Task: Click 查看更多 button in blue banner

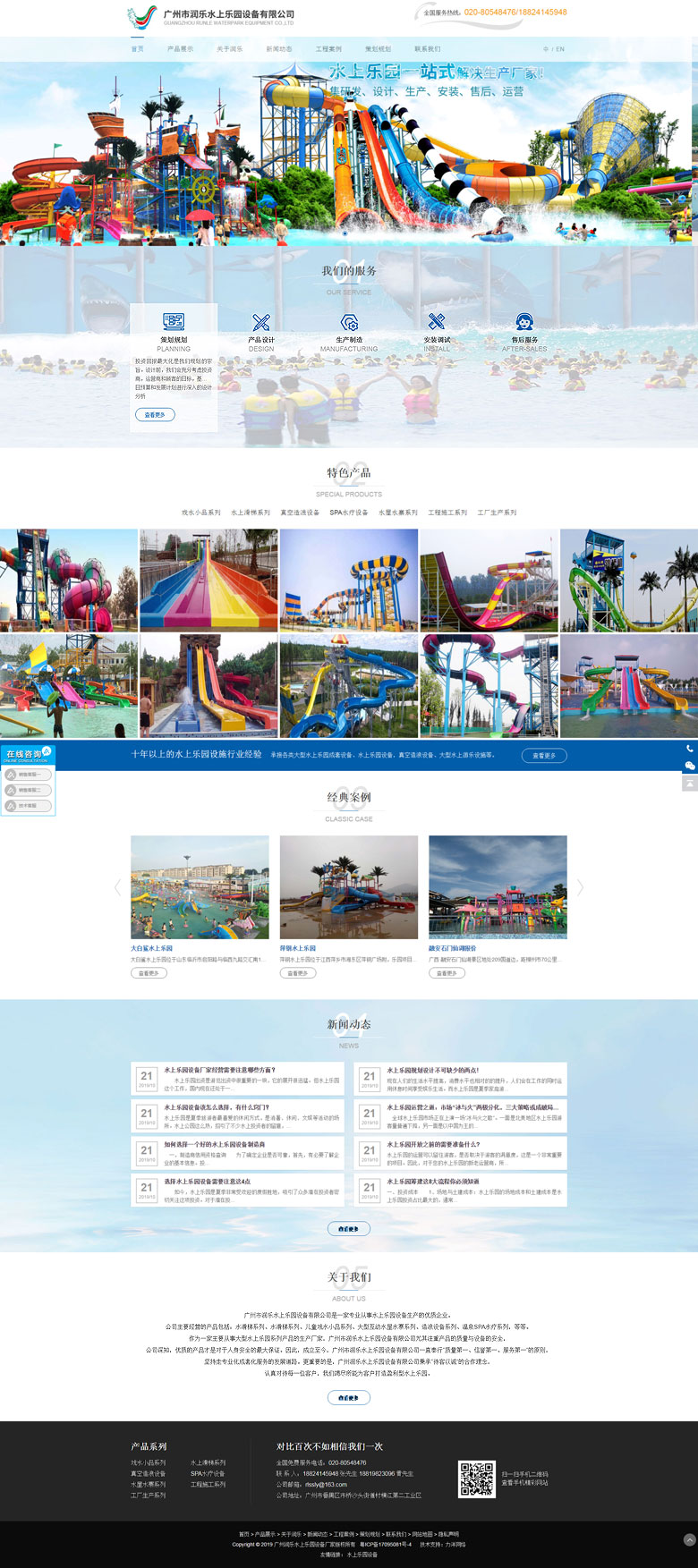Action: pos(544,755)
